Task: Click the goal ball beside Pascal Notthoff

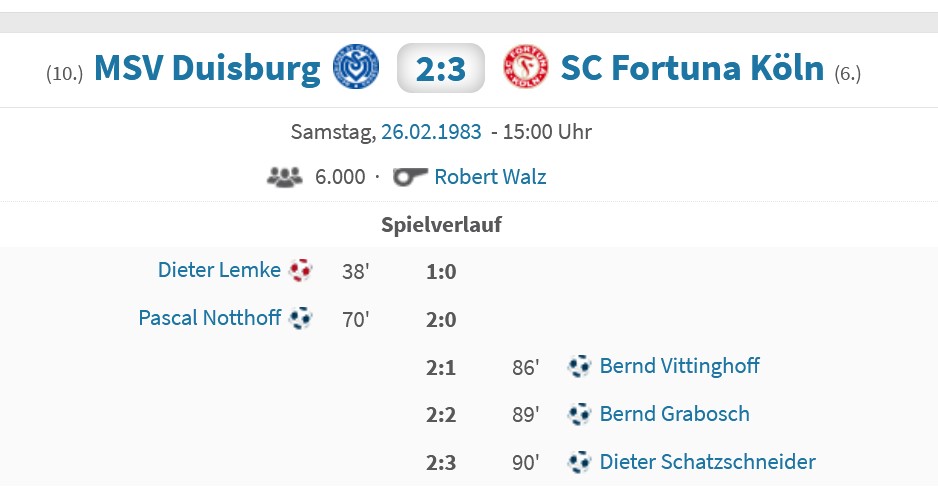Action: coord(300,319)
